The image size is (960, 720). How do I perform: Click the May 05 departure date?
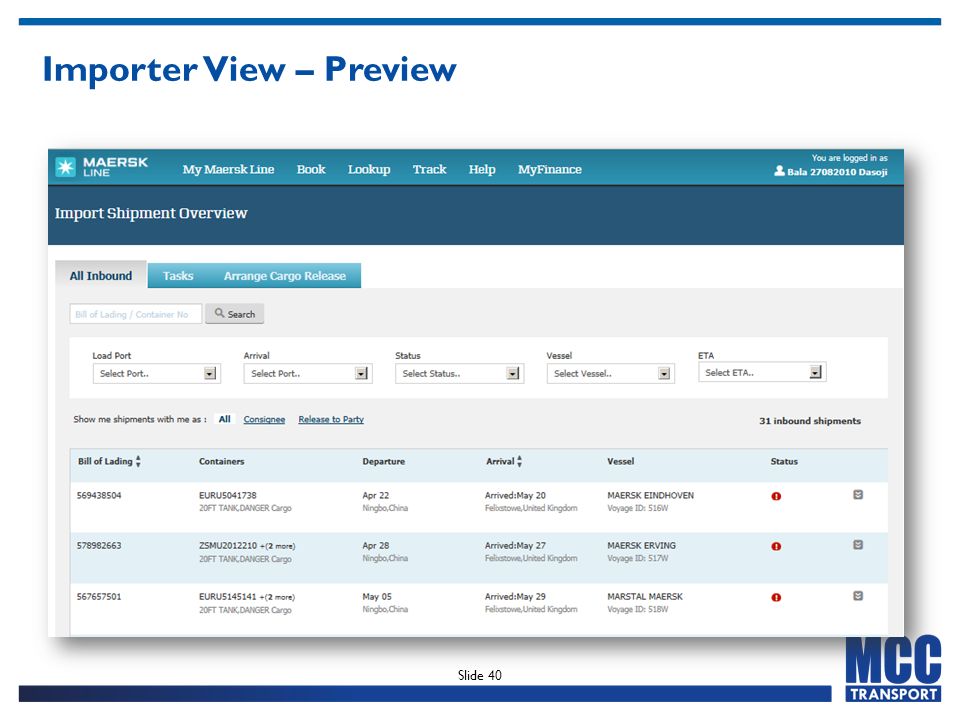click(x=377, y=596)
